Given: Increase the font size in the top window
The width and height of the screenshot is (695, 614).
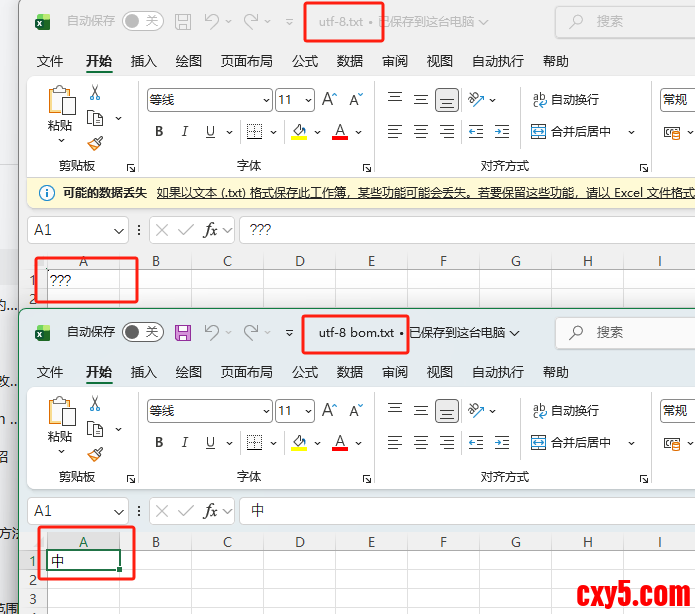Looking at the screenshot, I should (x=329, y=99).
